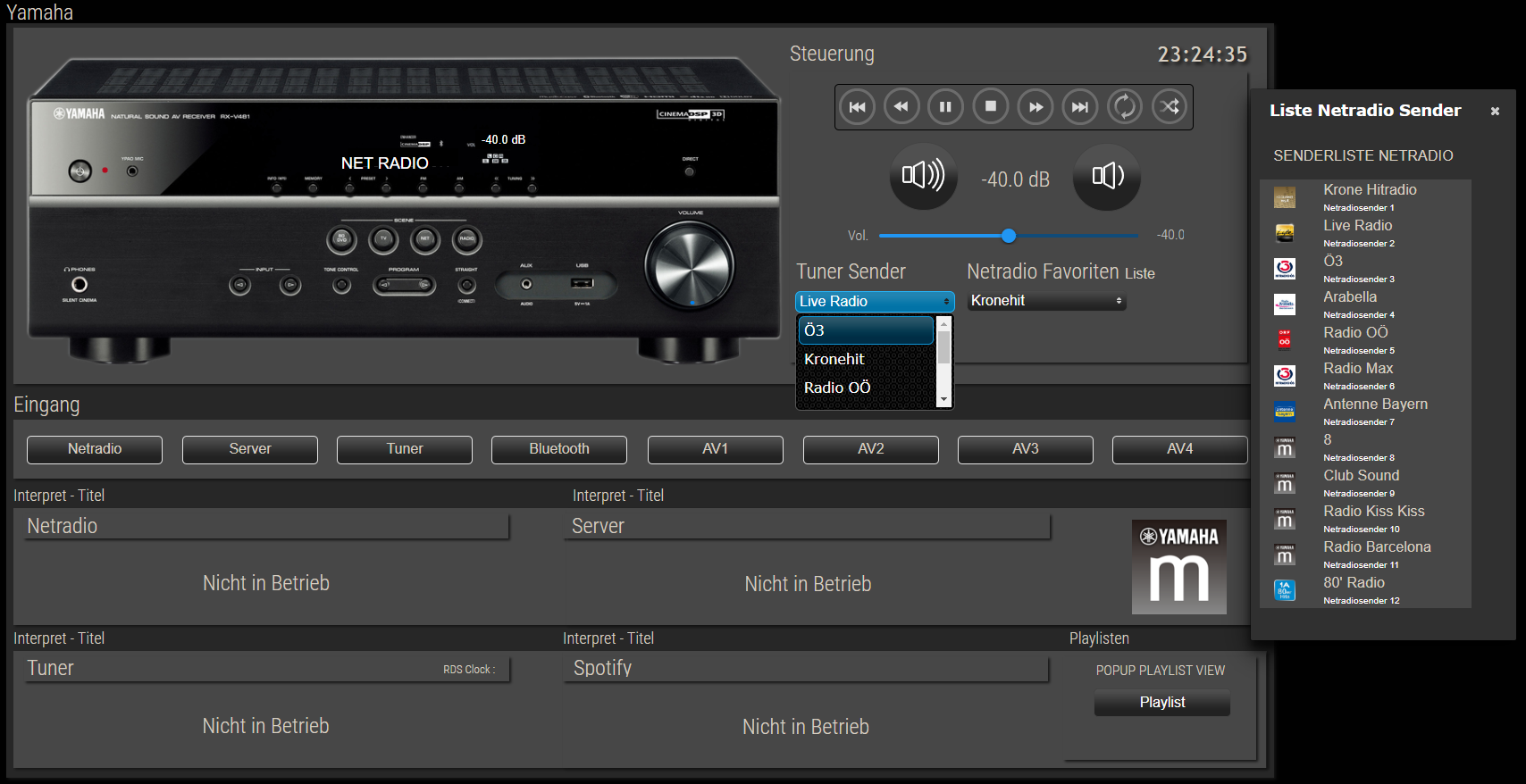The image size is (1526, 784).
Task: Pause playback with the pause button
Action: pyautogui.click(x=945, y=107)
